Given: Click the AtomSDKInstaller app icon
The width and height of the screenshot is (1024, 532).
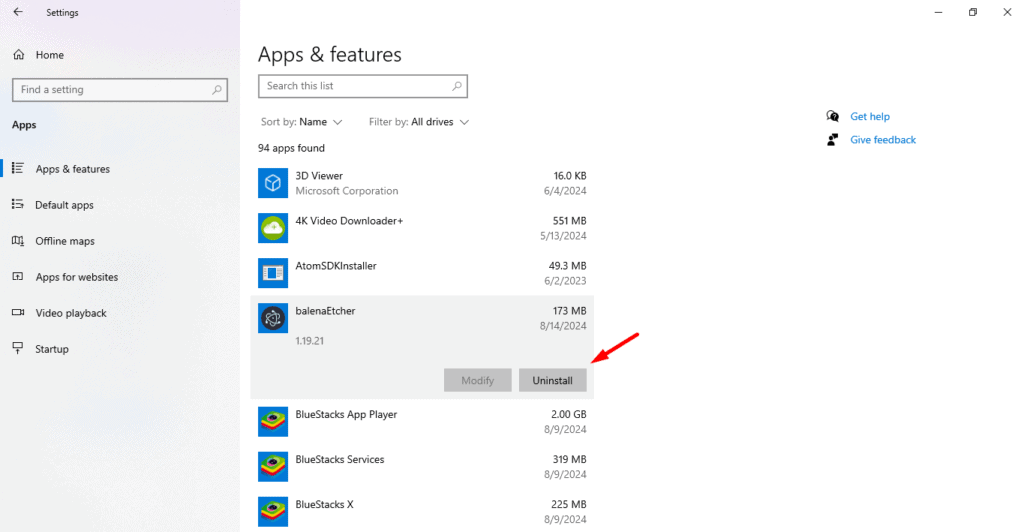Looking at the screenshot, I should click(x=273, y=273).
